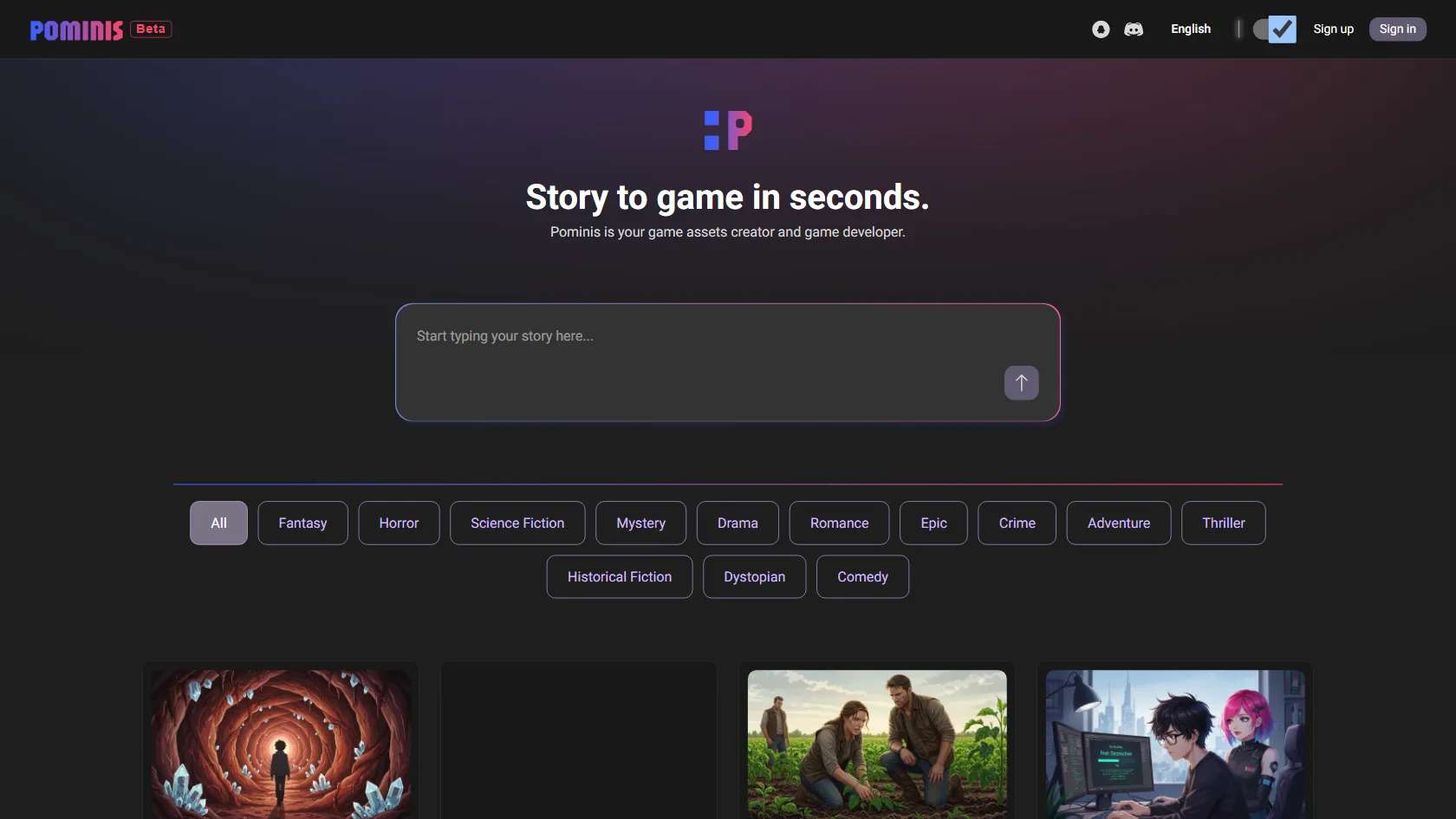1456x819 pixels.
Task: Choose the Science Fiction genre
Action: 517,523
